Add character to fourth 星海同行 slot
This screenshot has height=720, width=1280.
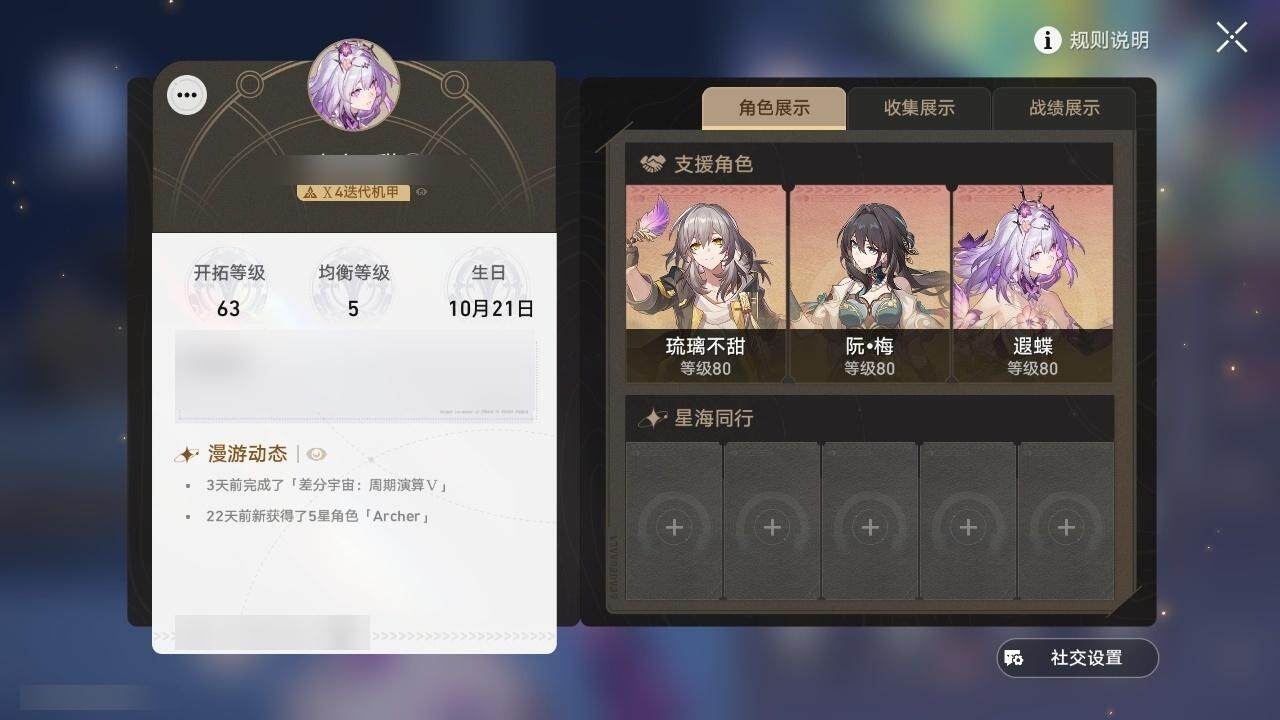pos(968,521)
